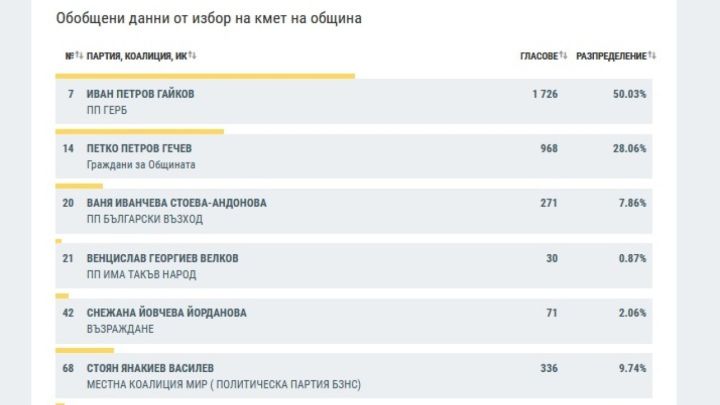
Task: Click the 1 726 votes value
Action: click(x=545, y=94)
